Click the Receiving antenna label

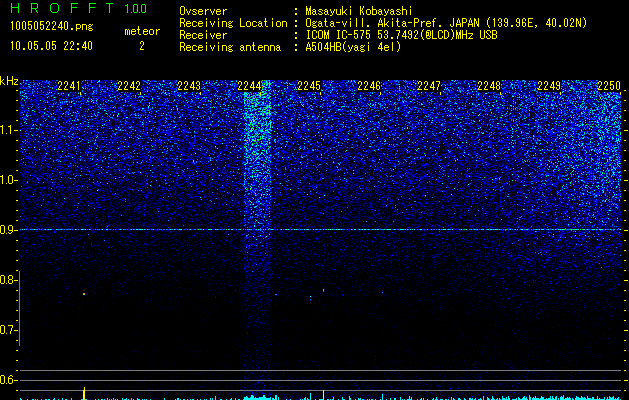(230, 47)
